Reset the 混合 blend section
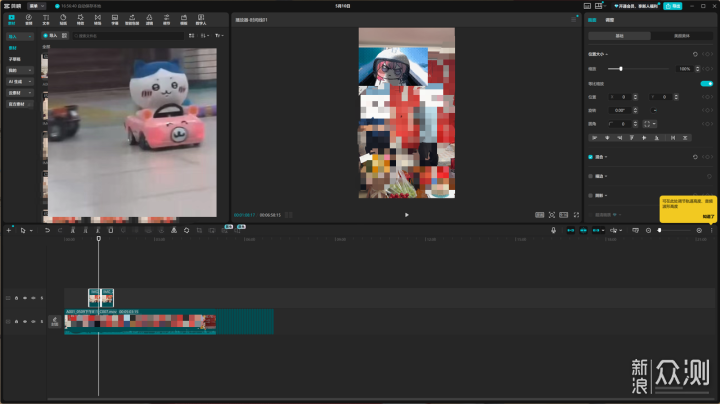The height and width of the screenshot is (404, 720). [695, 157]
